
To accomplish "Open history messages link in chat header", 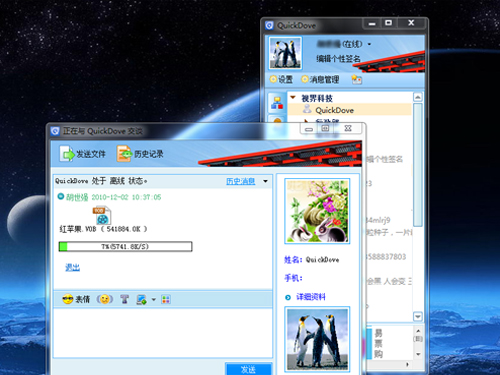I will click(x=240, y=181).
